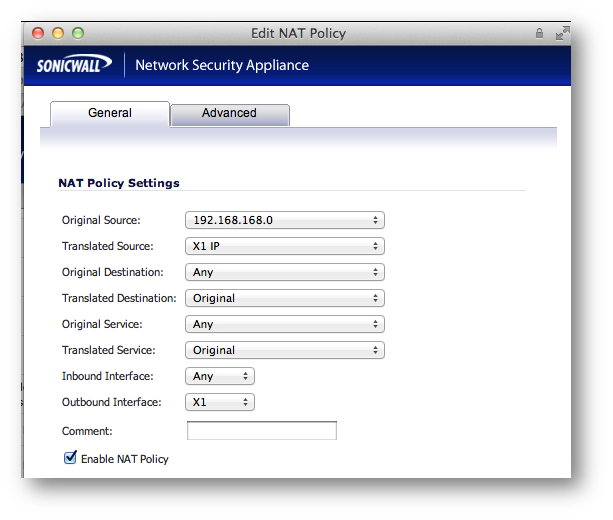Choose the Inbound Interface dropdown
Screen dimensions: 613x520
tap(220, 376)
